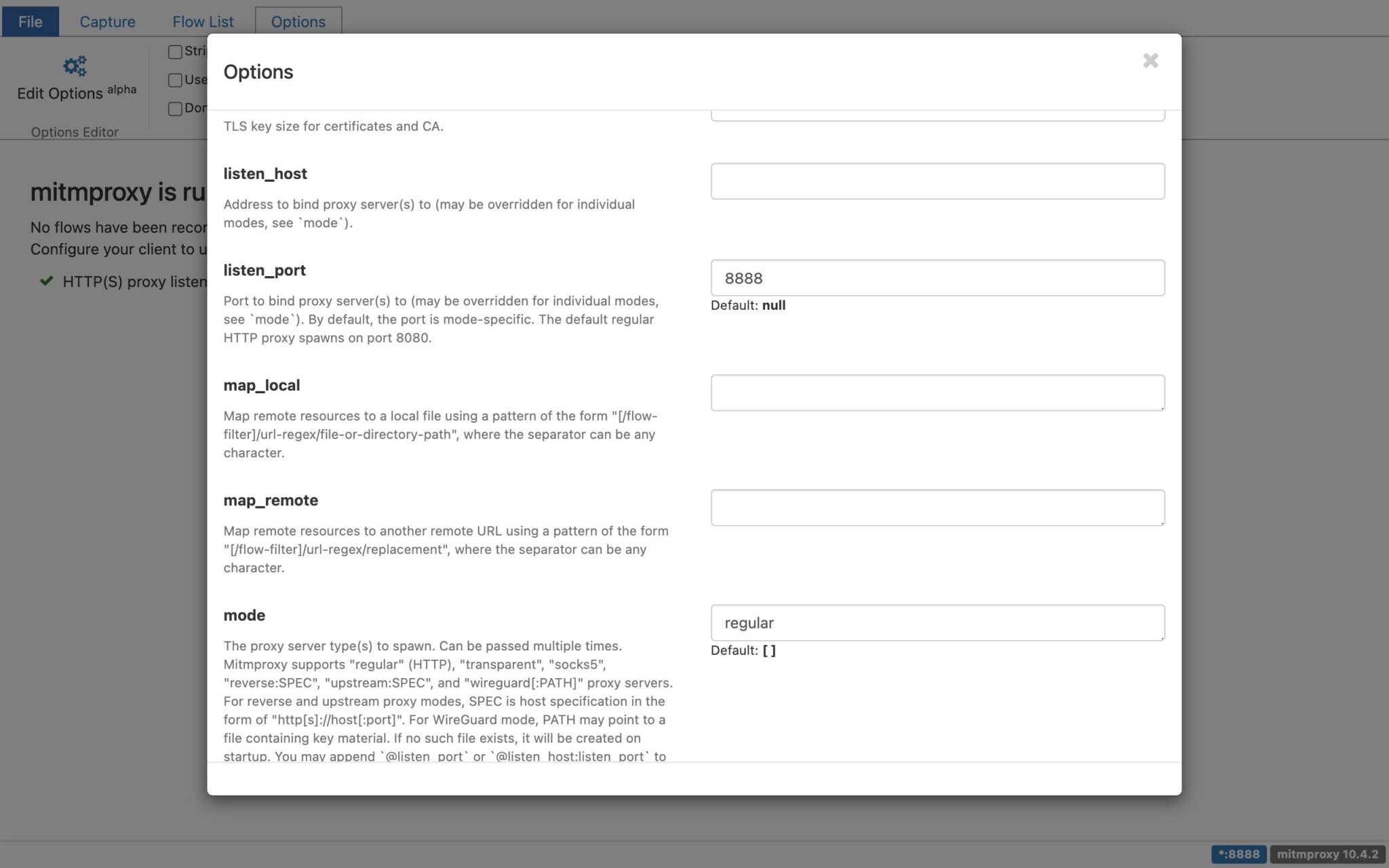Viewport: 1389px width, 868px height.
Task: Toggle the checkbox starting with 'Stri'
Action: tap(175, 52)
